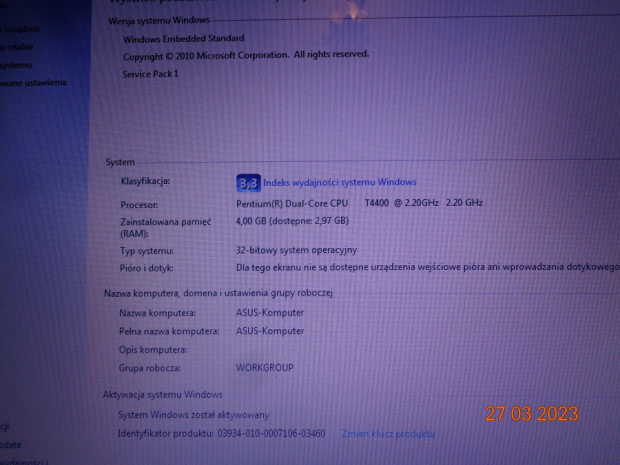Image resolution: width=620 pixels, height=465 pixels.
Task: Select the workgroup value 'WORKGROUP'
Action: [x=265, y=368]
